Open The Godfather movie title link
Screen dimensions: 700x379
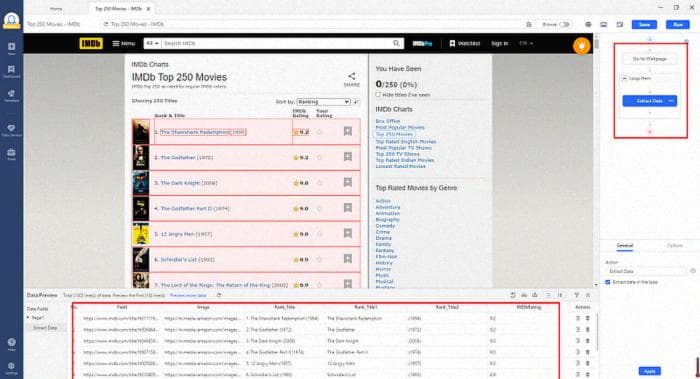[178, 158]
